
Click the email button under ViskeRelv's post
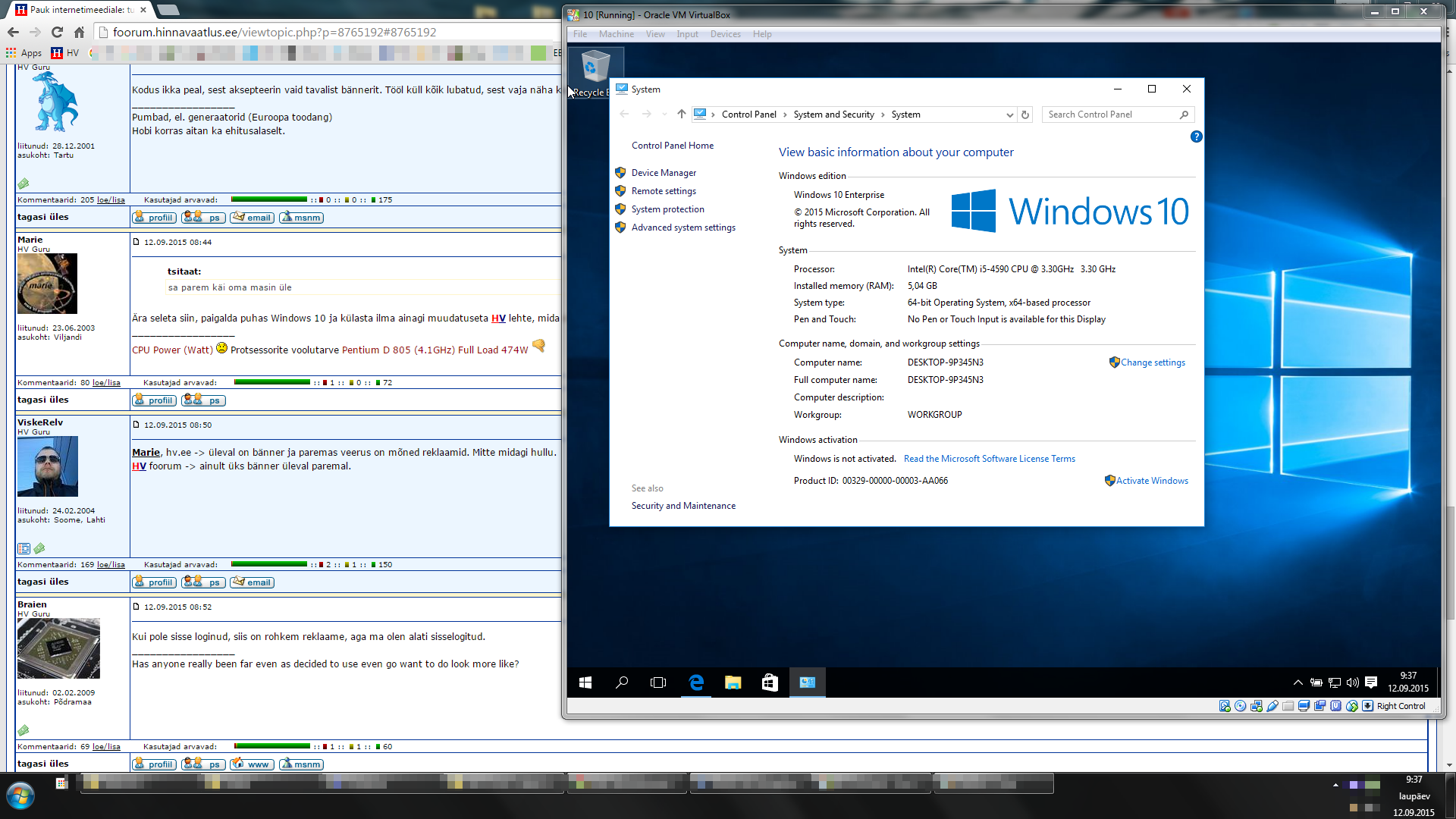click(252, 582)
